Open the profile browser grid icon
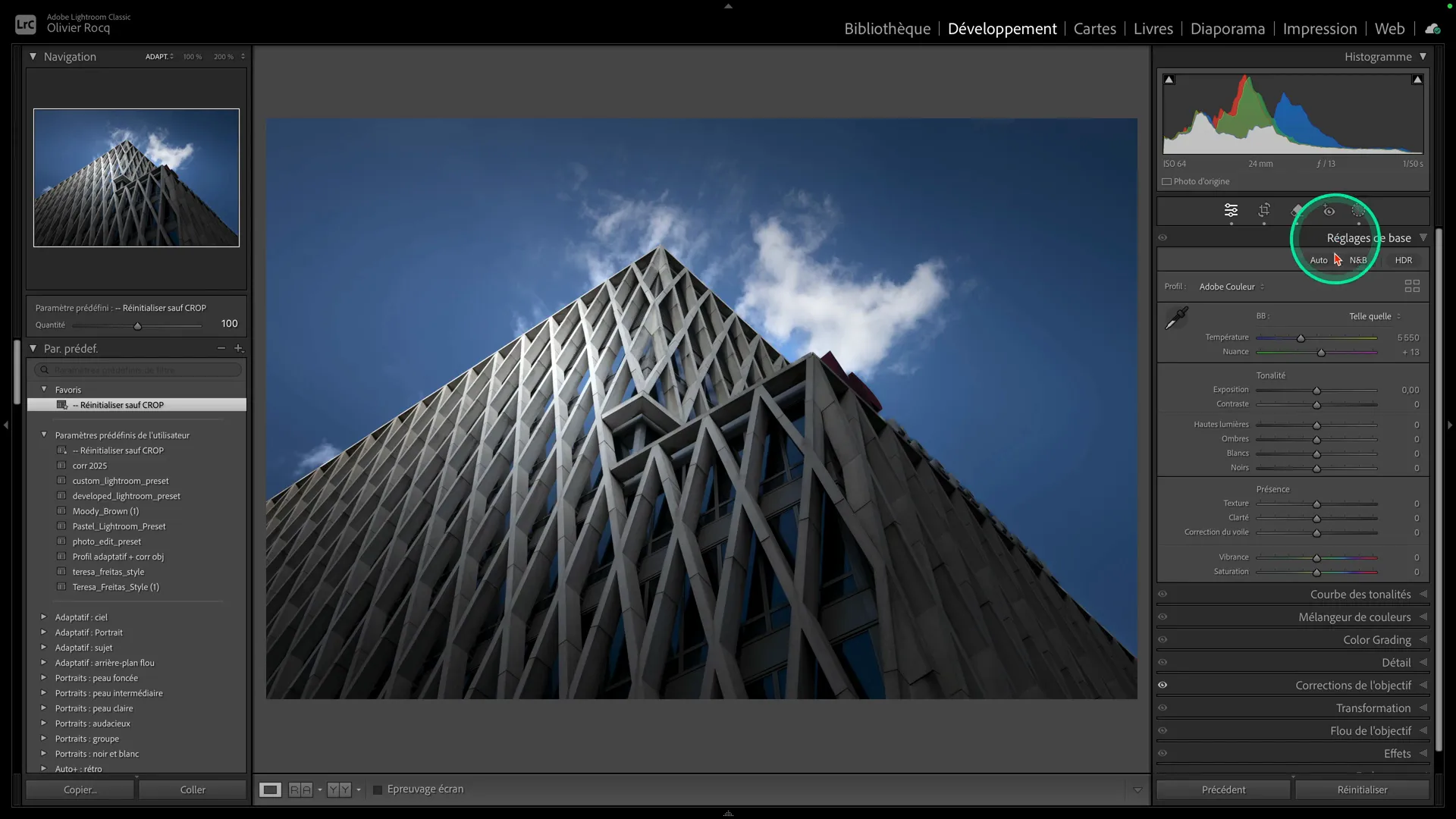 1412,286
